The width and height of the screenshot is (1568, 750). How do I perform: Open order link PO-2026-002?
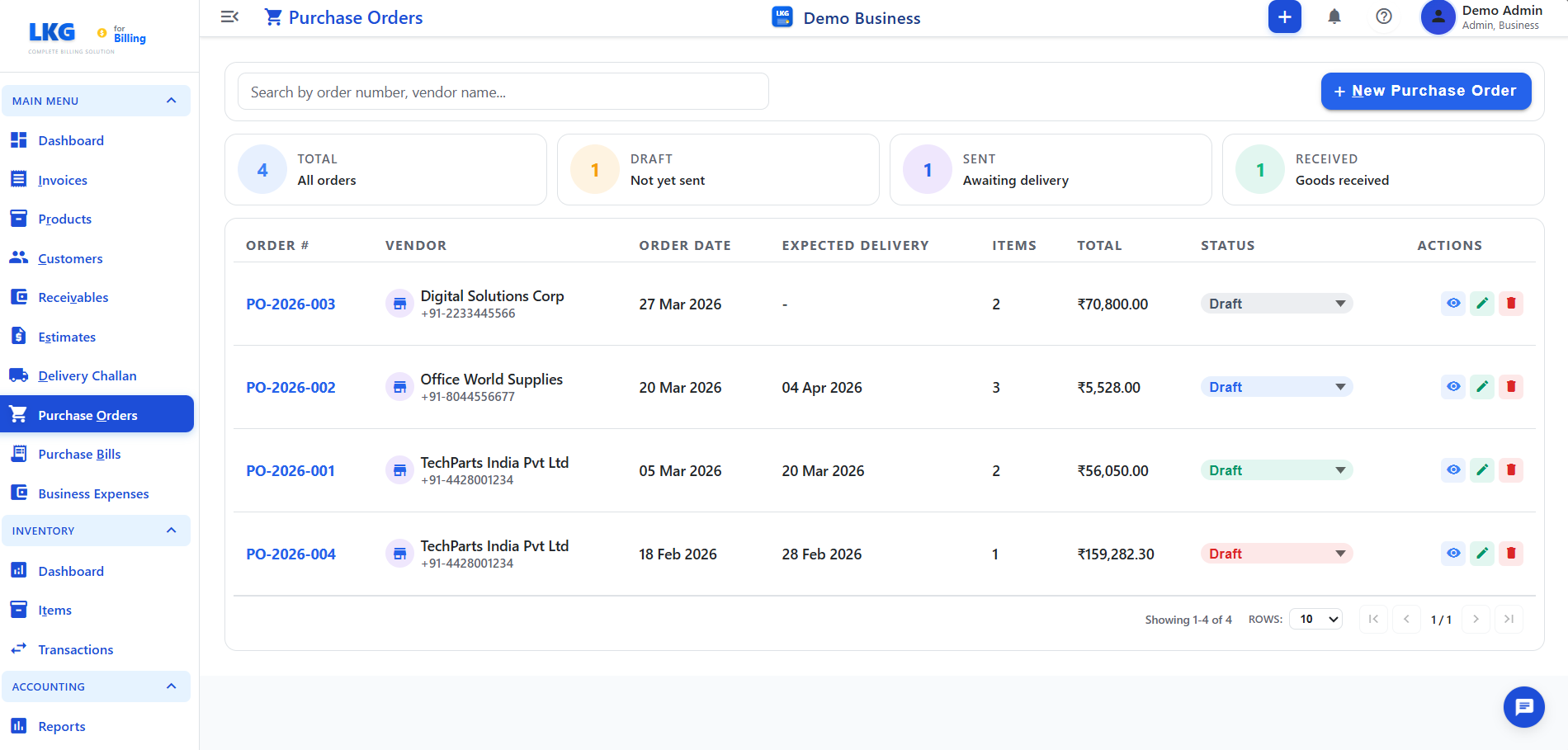[x=290, y=387]
